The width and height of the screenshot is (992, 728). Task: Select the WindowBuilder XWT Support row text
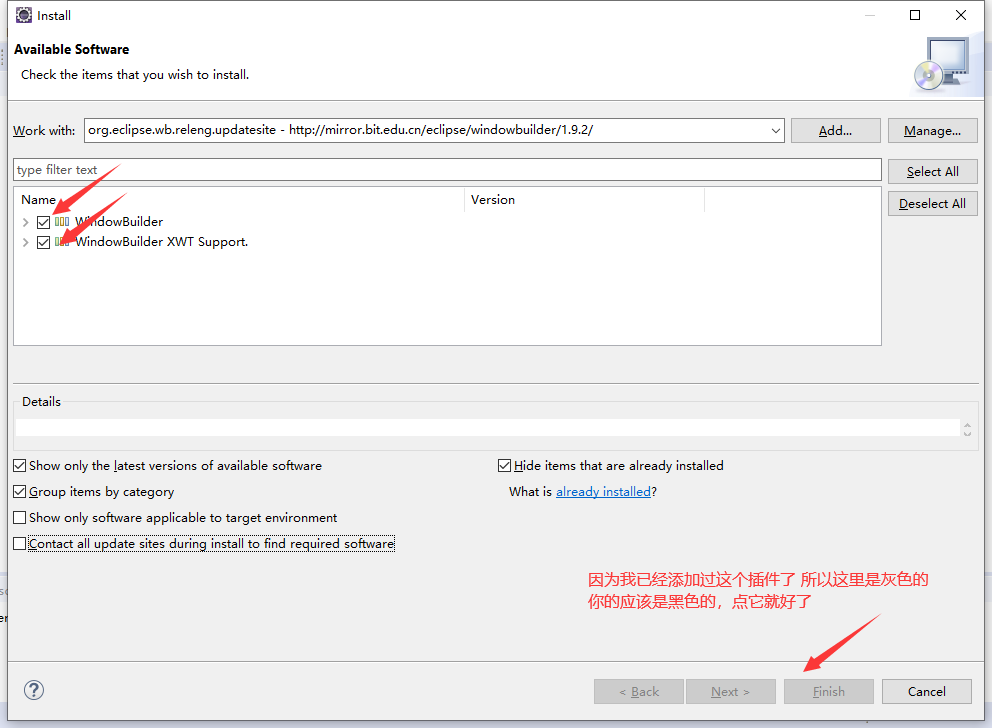pyautogui.click(x=161, y=242)
